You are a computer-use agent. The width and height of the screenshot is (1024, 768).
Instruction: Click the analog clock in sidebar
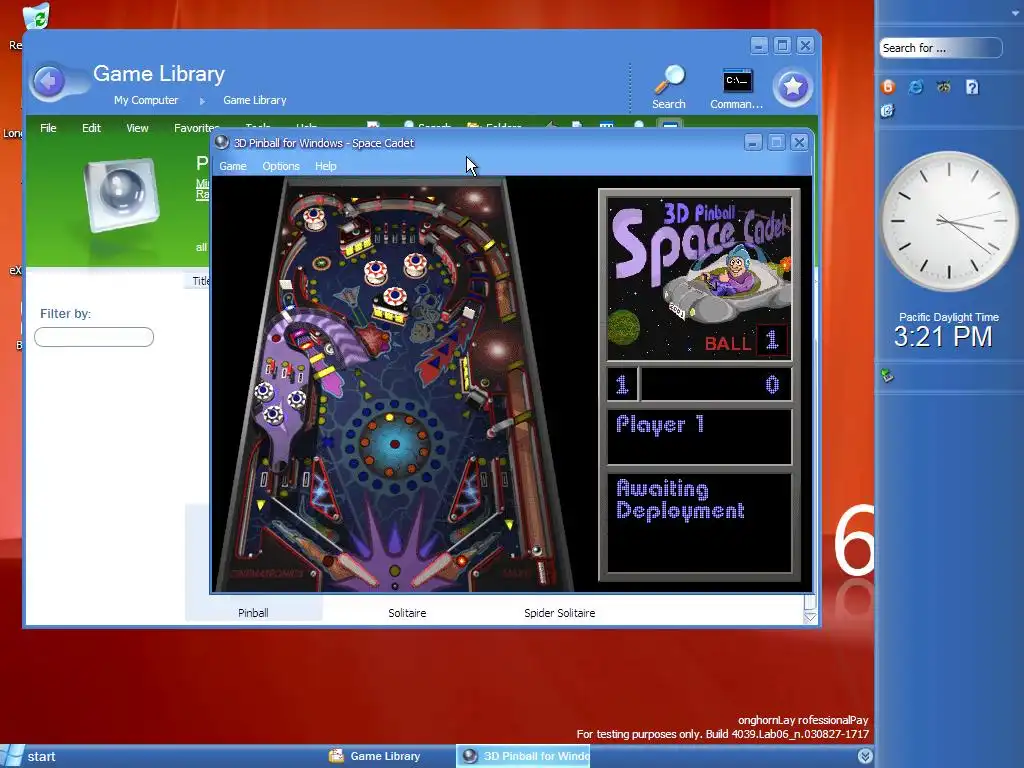(x=949, y=221)
